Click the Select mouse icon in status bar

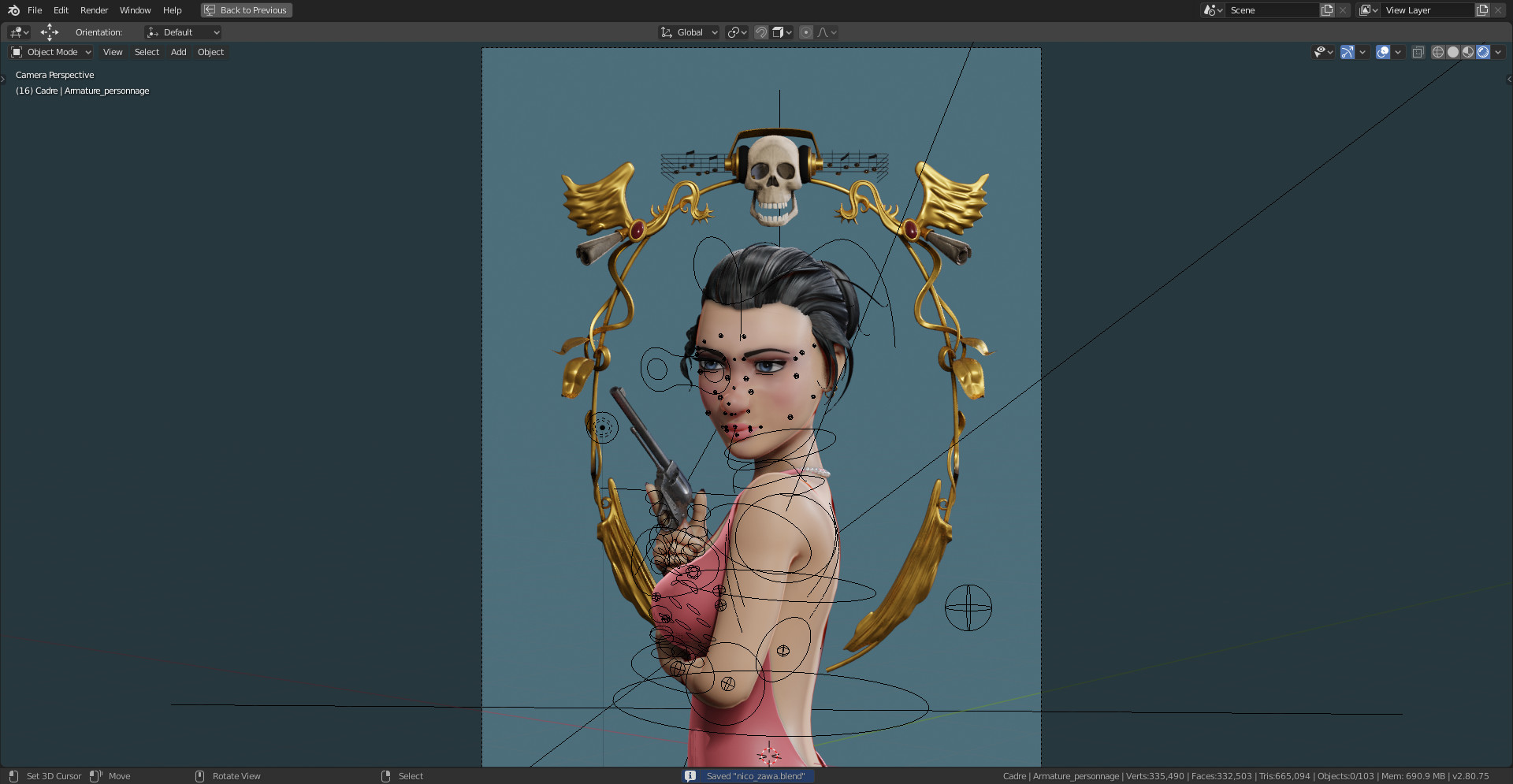pos(385,776)
